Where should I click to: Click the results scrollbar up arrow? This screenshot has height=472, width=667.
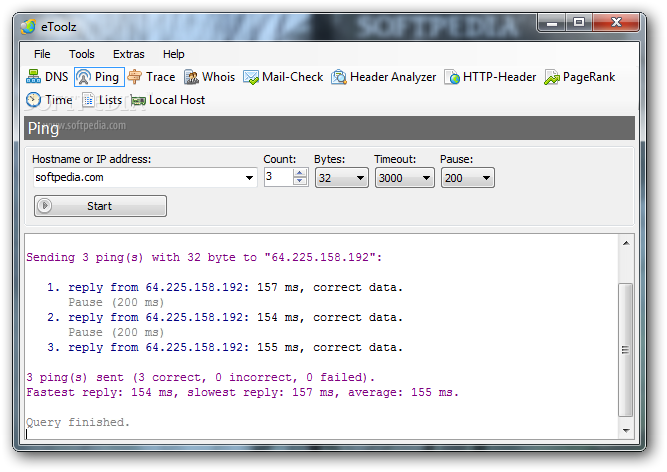click(626, 243)
